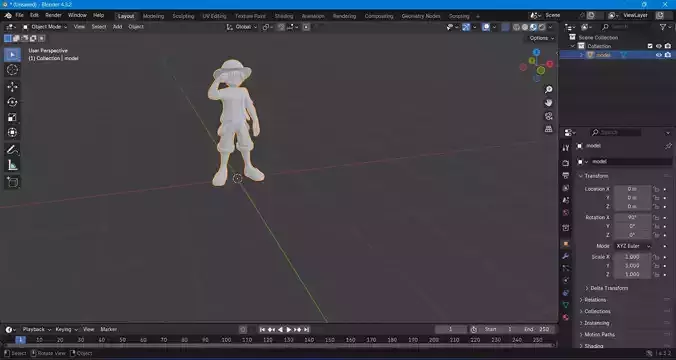The image size is (676, 360).
Task: Open the Material properties tab icon
Action: 566,318
